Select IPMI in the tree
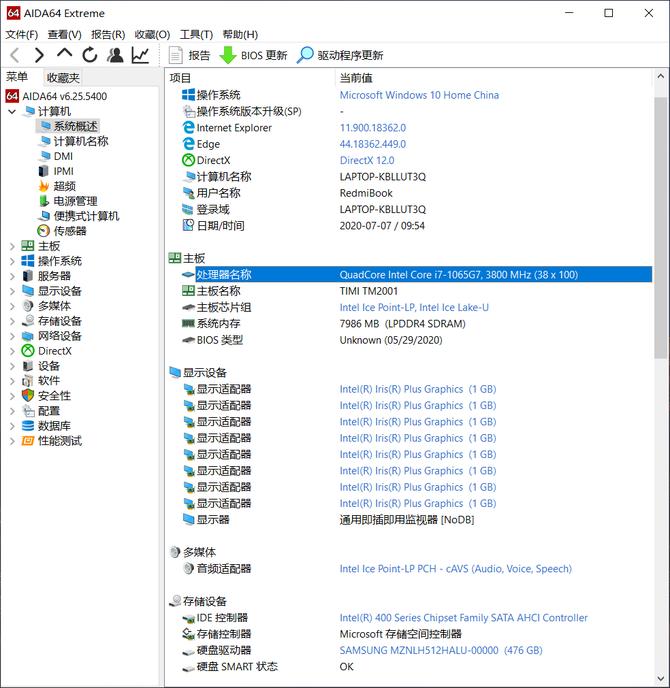 pyautogui.click(x=56, y=171)
